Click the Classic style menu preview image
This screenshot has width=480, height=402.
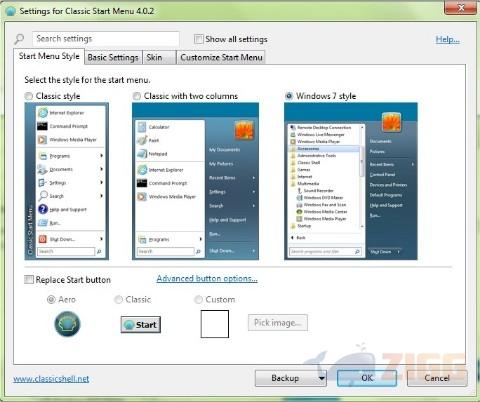(x=67, y=181)
